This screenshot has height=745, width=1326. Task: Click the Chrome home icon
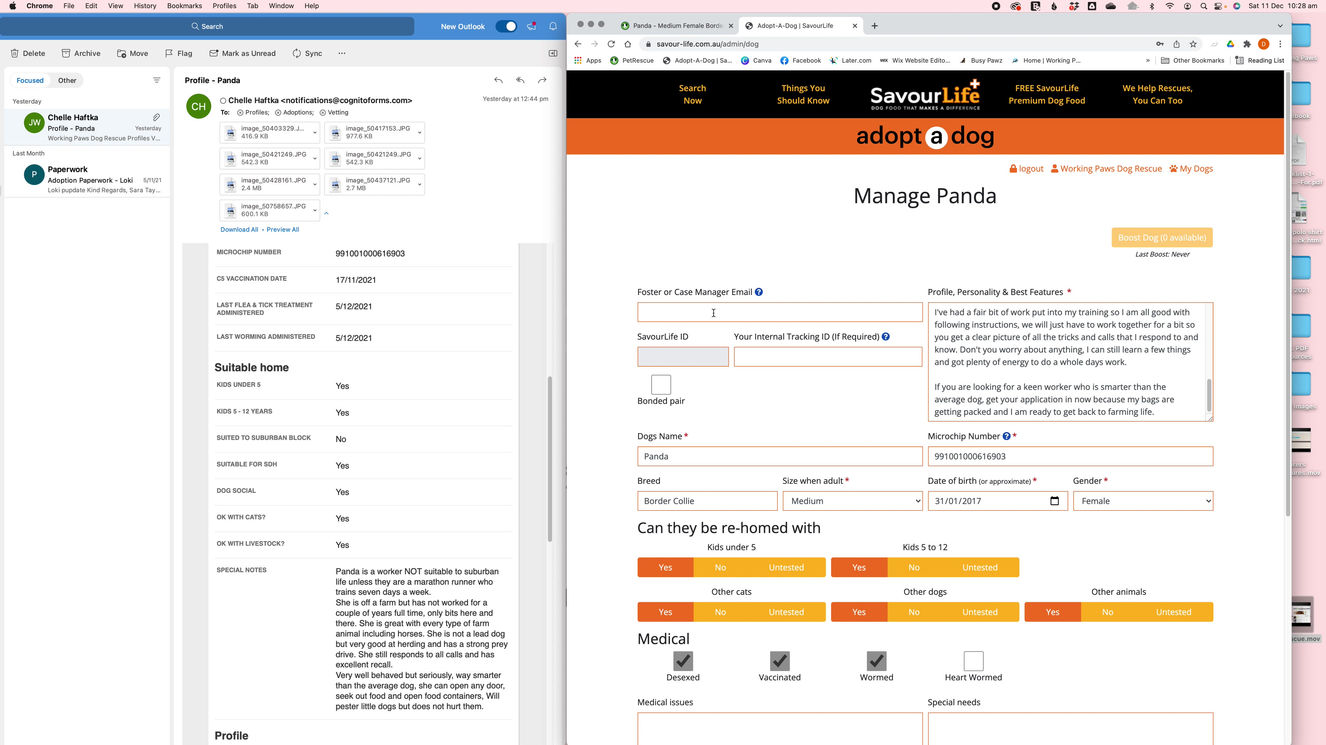627,44
